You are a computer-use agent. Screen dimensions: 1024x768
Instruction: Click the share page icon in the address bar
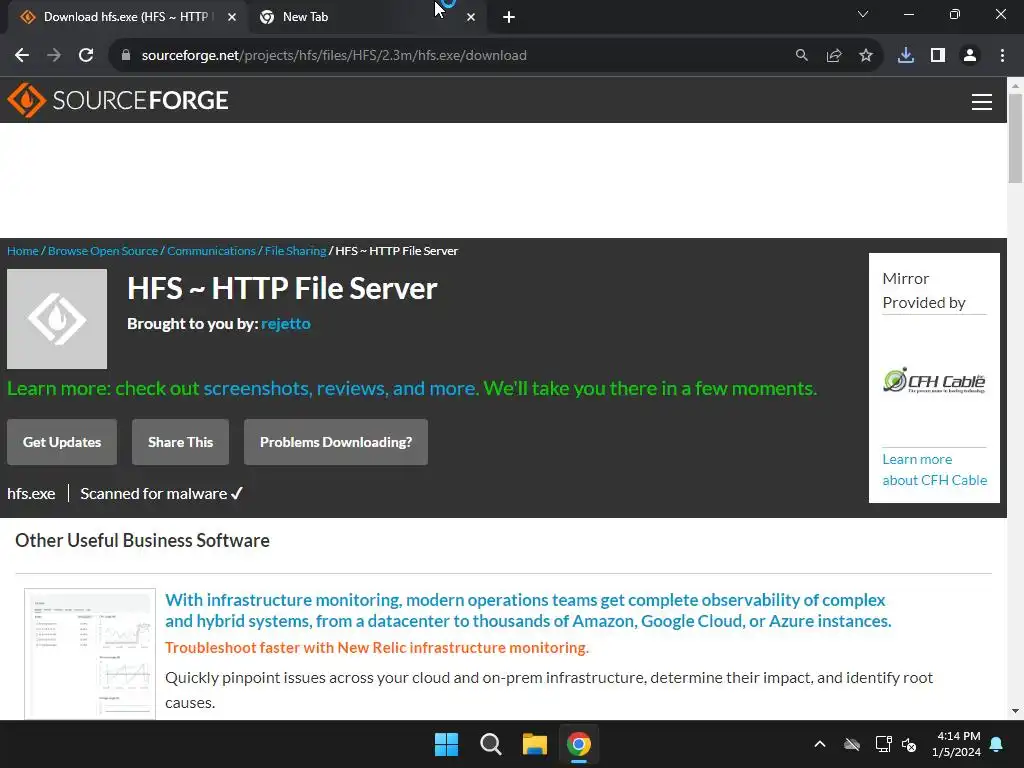(x=834, y=56)
